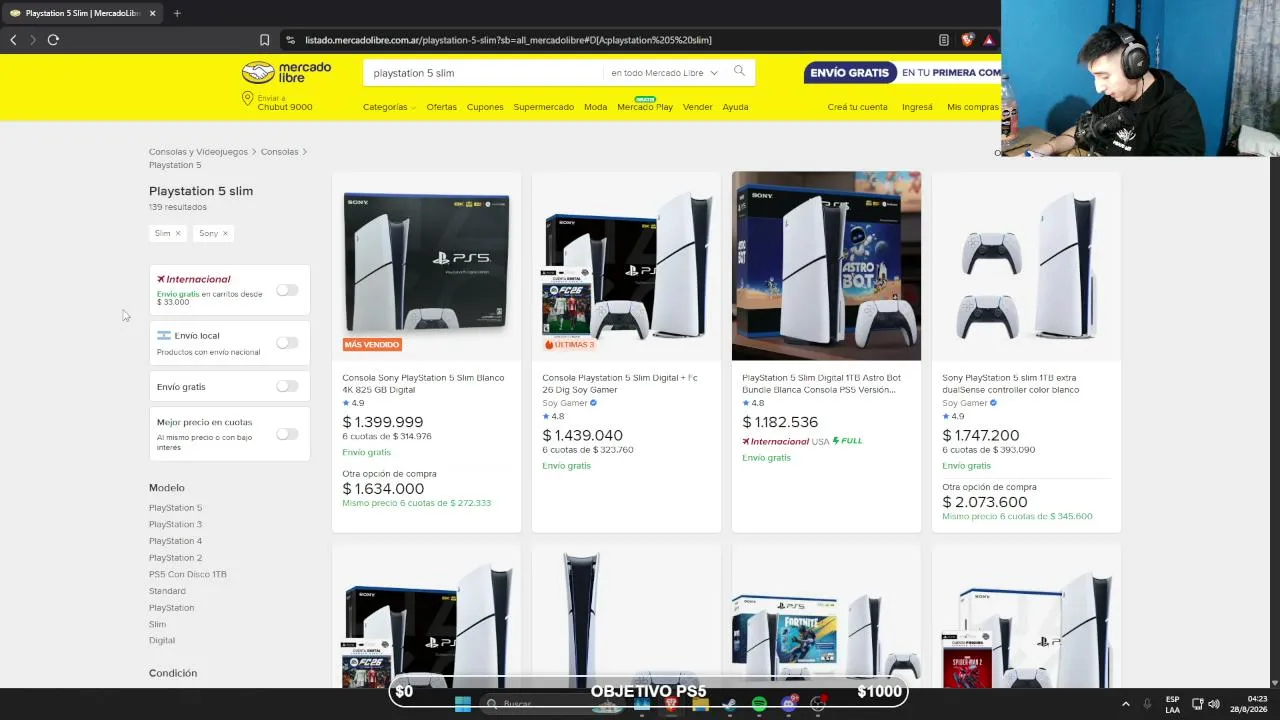Open reader mode icon in address bar
The height and width of the screenshot is (720, 1280).
click(943, 40)
